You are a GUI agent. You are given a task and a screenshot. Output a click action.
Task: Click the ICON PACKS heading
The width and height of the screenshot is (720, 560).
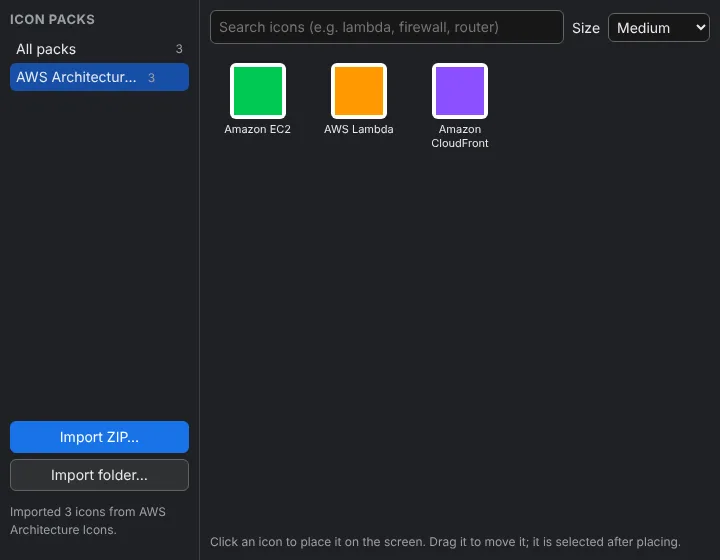[x=52, y=19]
